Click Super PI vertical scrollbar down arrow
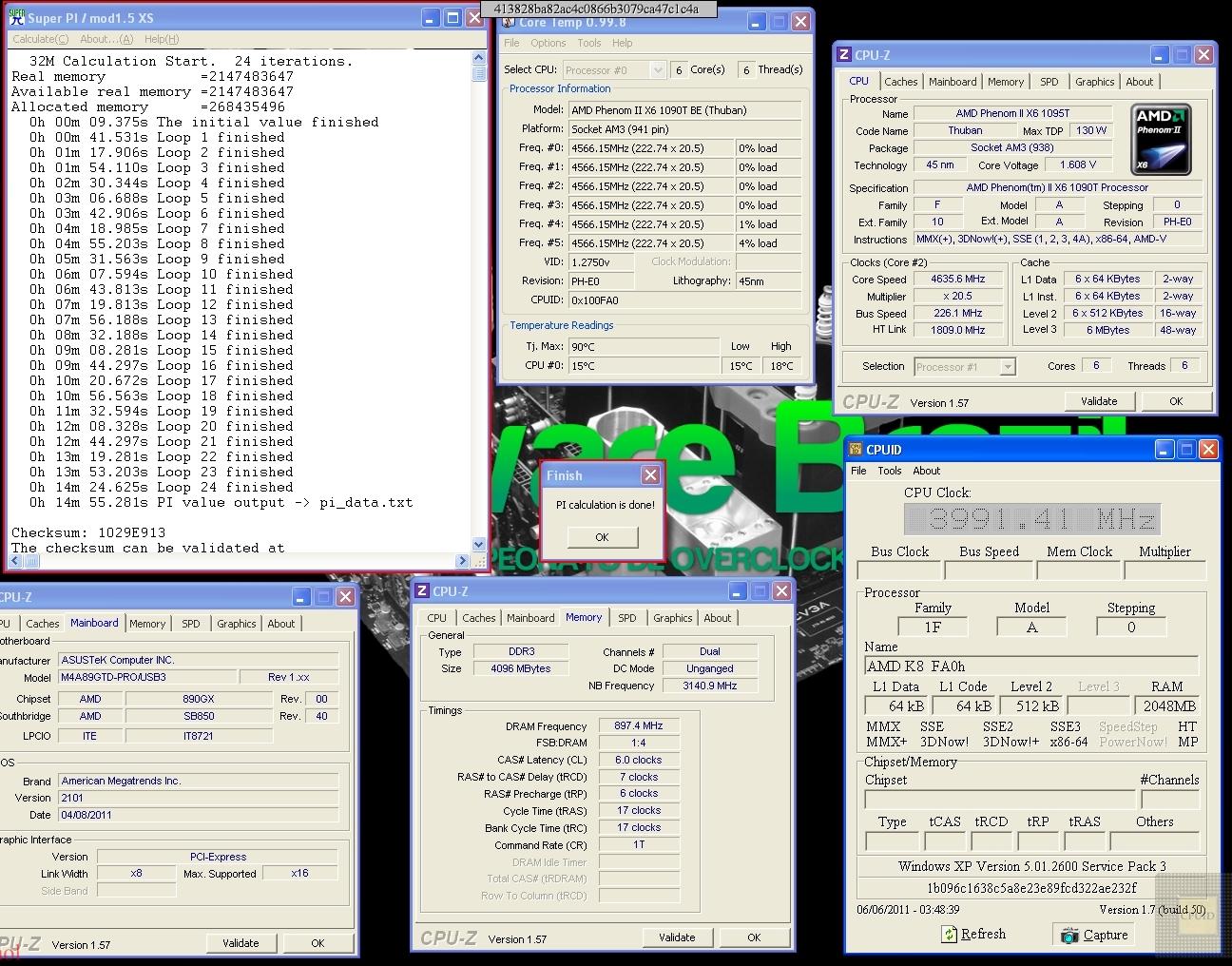This screenshot has height=966, width=1232. tap(479, 545)
